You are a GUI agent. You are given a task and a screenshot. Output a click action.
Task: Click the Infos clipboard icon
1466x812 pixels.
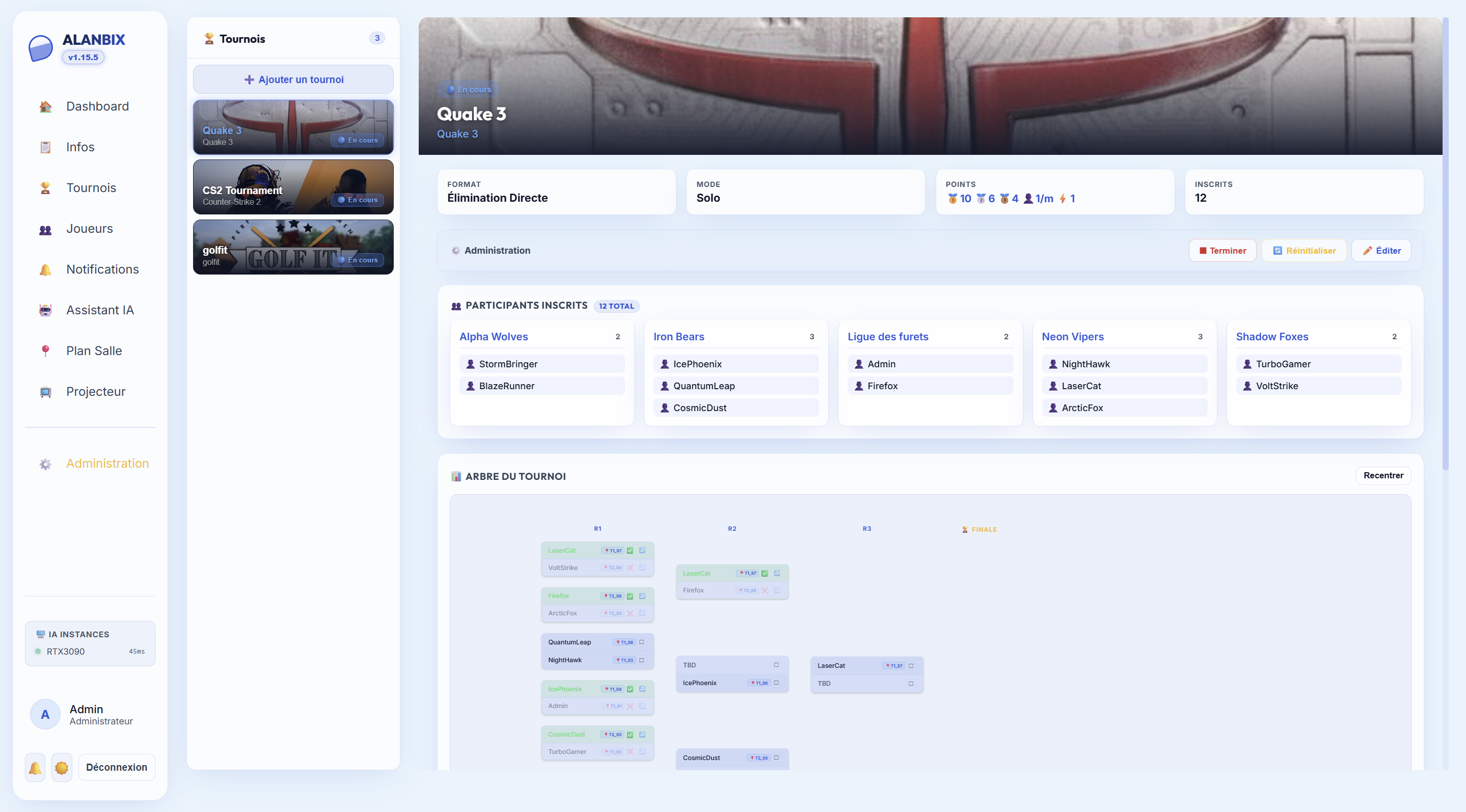[x=45, y=147]
